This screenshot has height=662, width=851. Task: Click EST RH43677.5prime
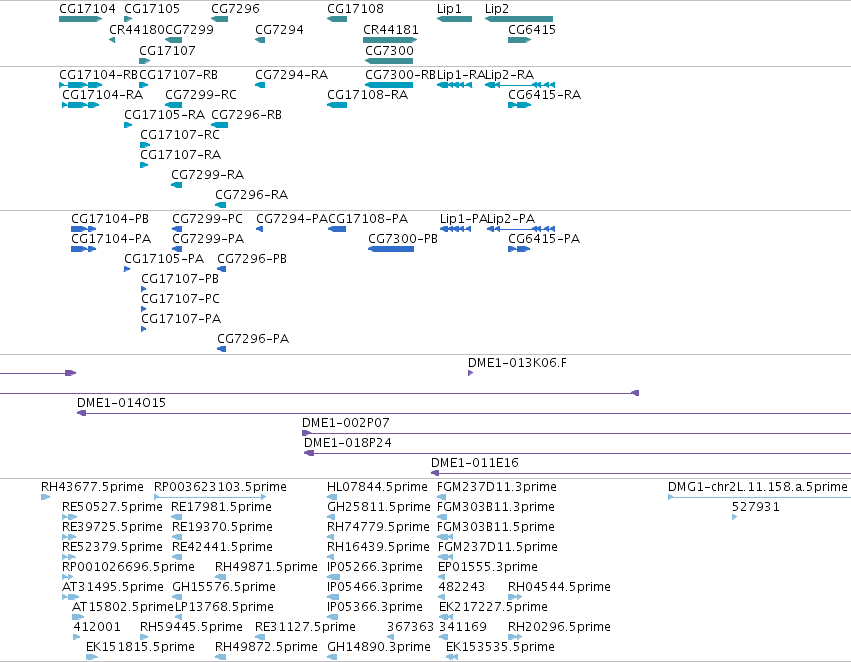coord(46,497)
